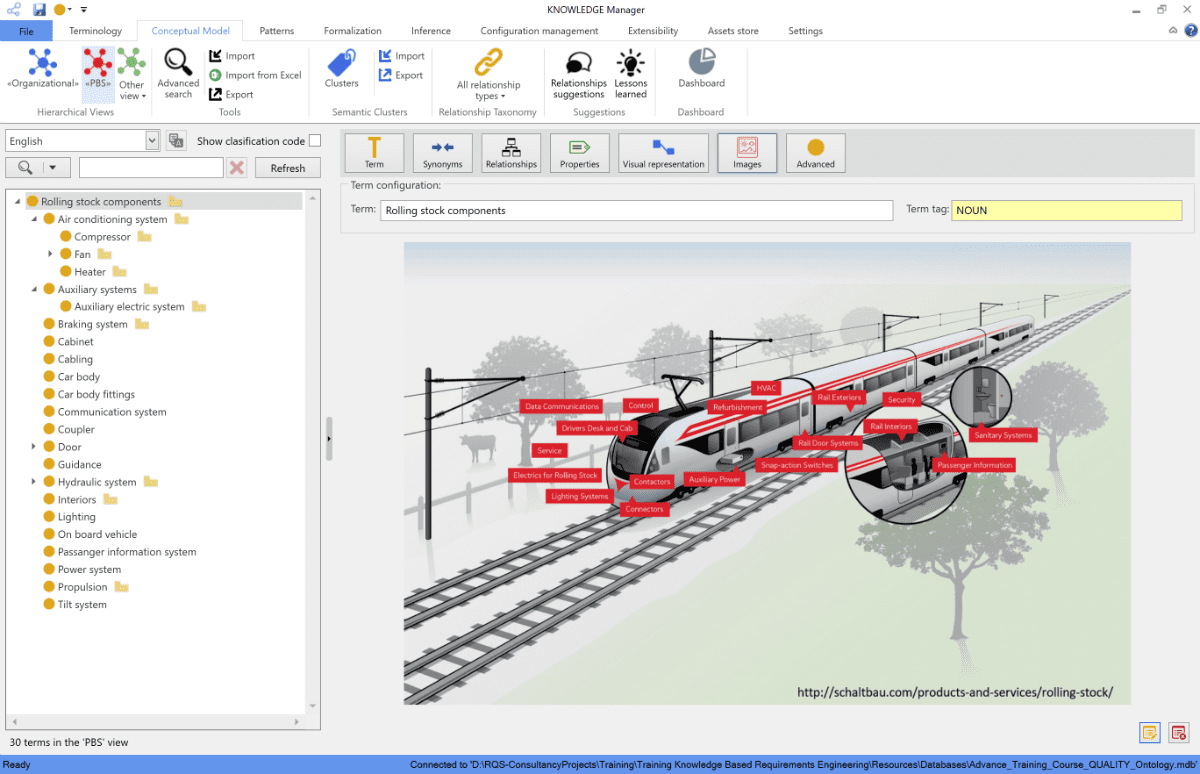The image size is (1200, 774).
Task: Click the rolling stock train image
Action: click(x=767, y=473)
